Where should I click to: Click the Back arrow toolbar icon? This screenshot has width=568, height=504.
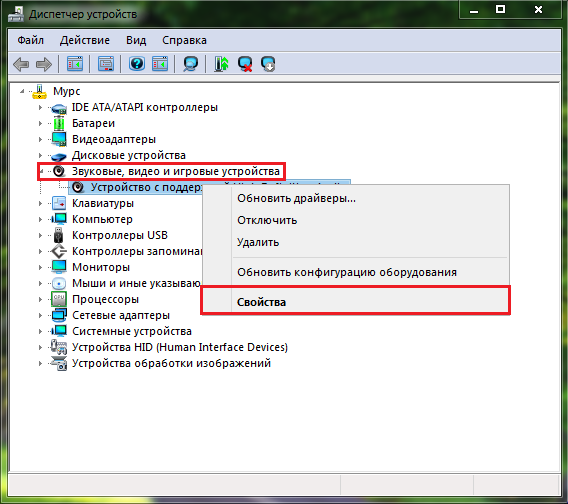(x=21, y=64)
